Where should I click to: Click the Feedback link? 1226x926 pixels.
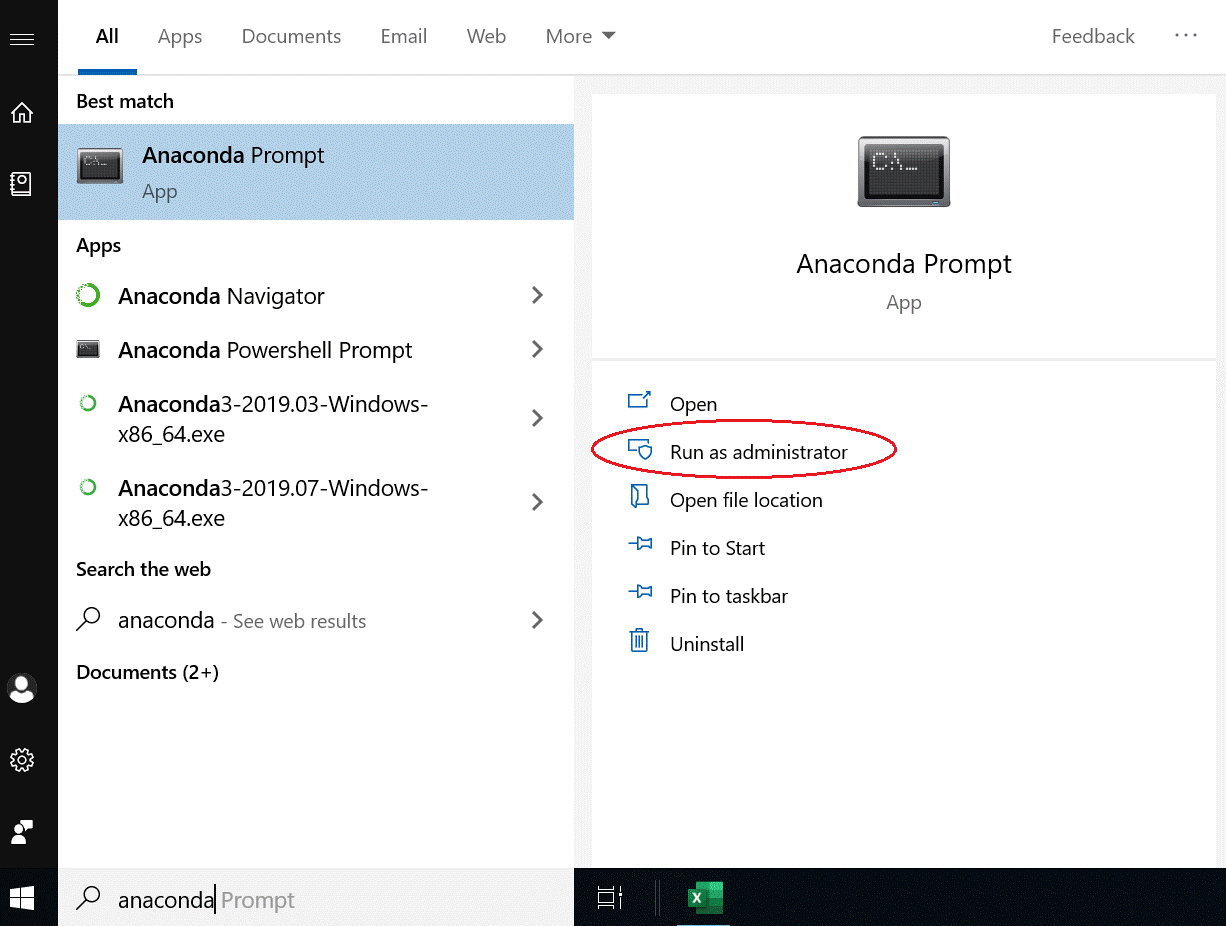pyautogui.click(x=1092, y=36)
